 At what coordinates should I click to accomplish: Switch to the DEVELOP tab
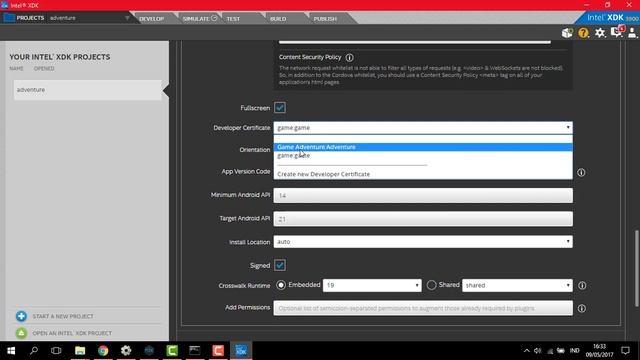point(151,19)
